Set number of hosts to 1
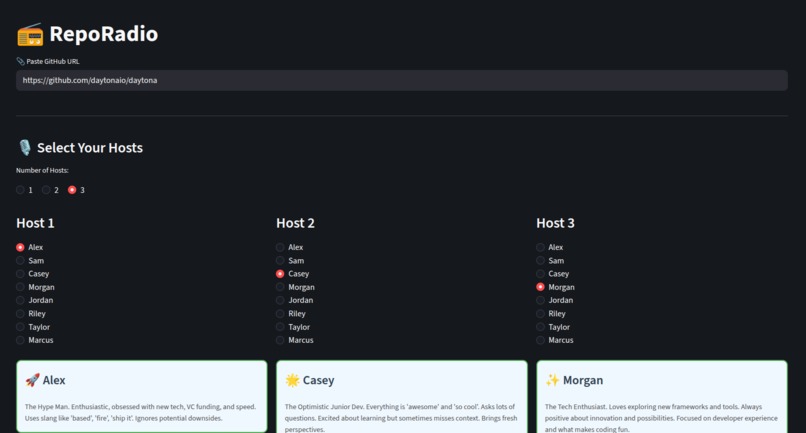 24,190
